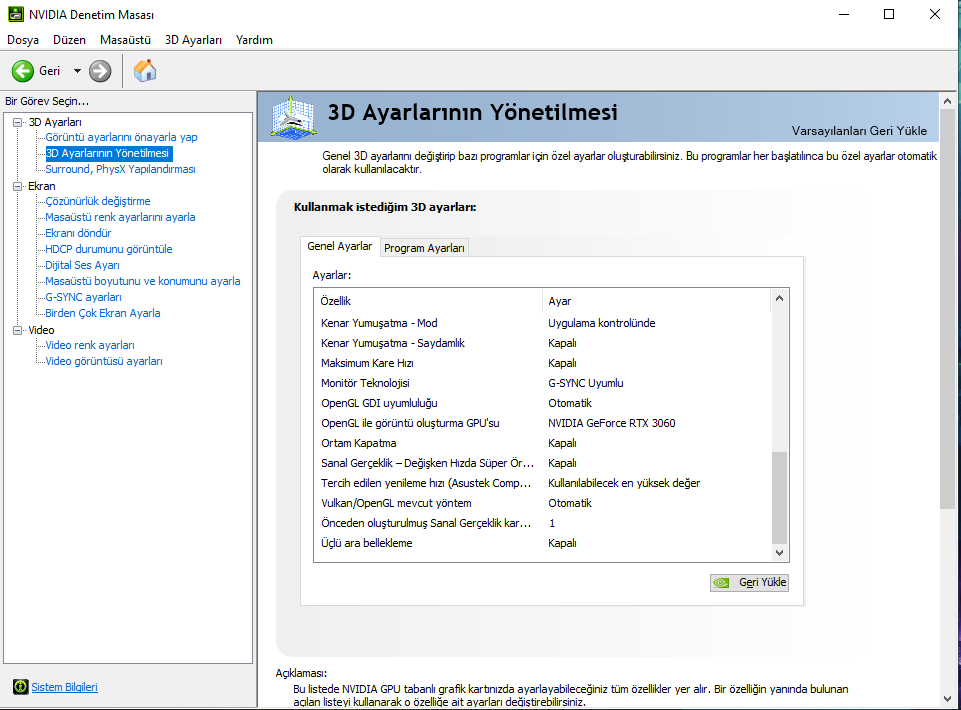The image size is (961, 710).
Task: Open Video renk ayarları page
Action: point(89,345)
